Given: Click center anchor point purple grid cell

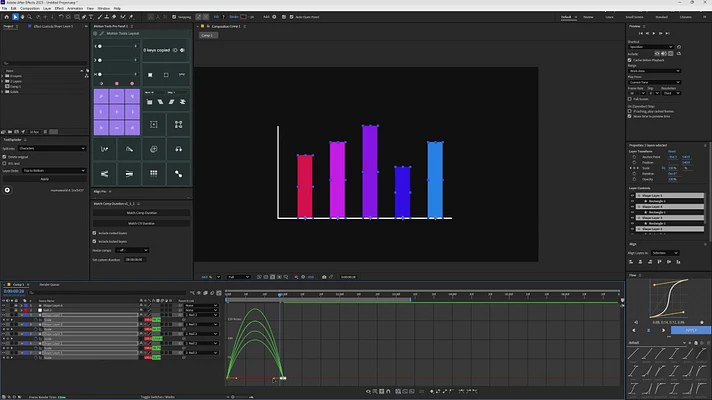Looking at the screenshot, I should click(x=117, y=112).
